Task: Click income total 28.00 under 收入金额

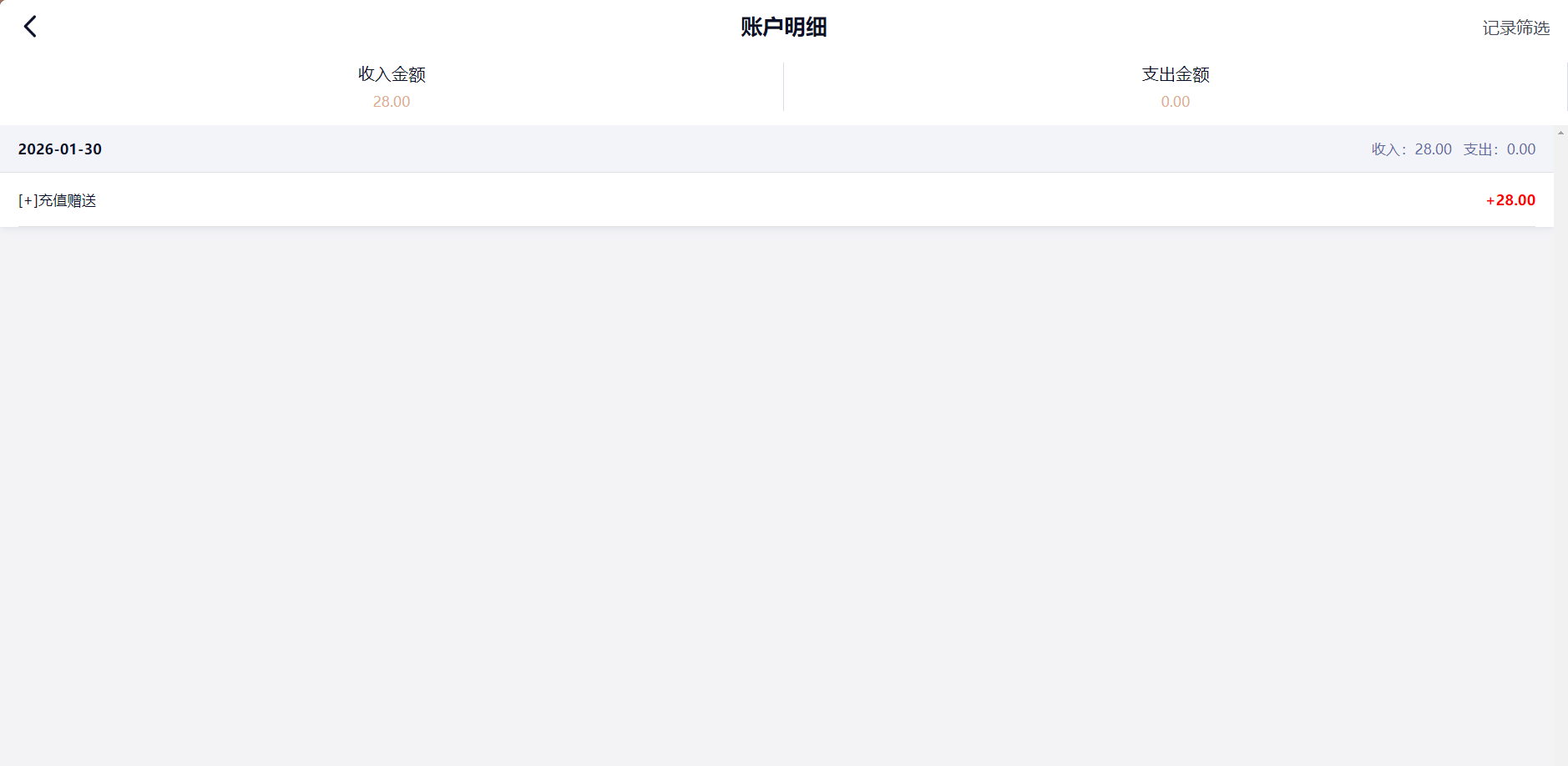Action: tap(392, 102)
